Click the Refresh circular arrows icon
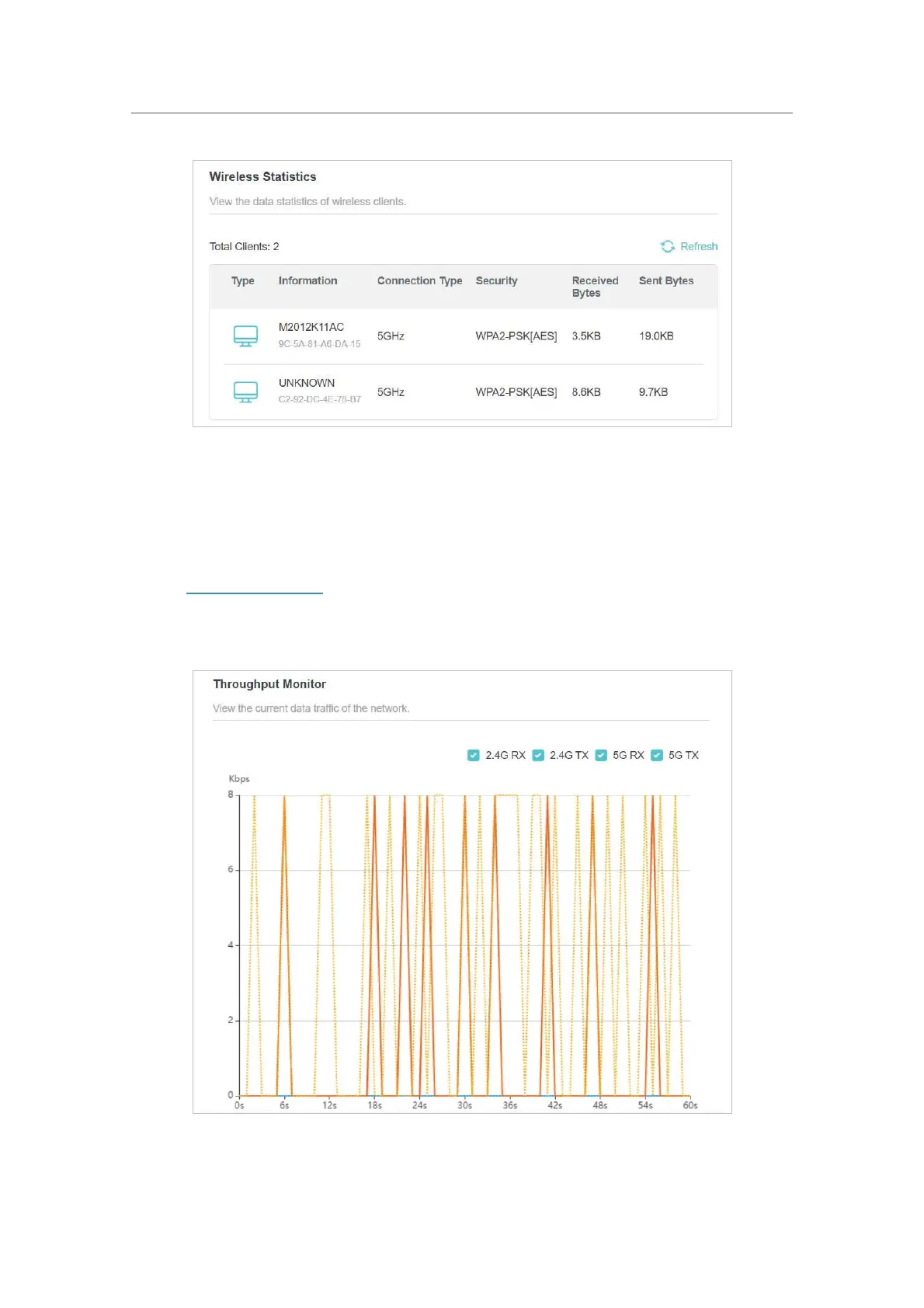924x1308 pixels. [x=668, y=246]
